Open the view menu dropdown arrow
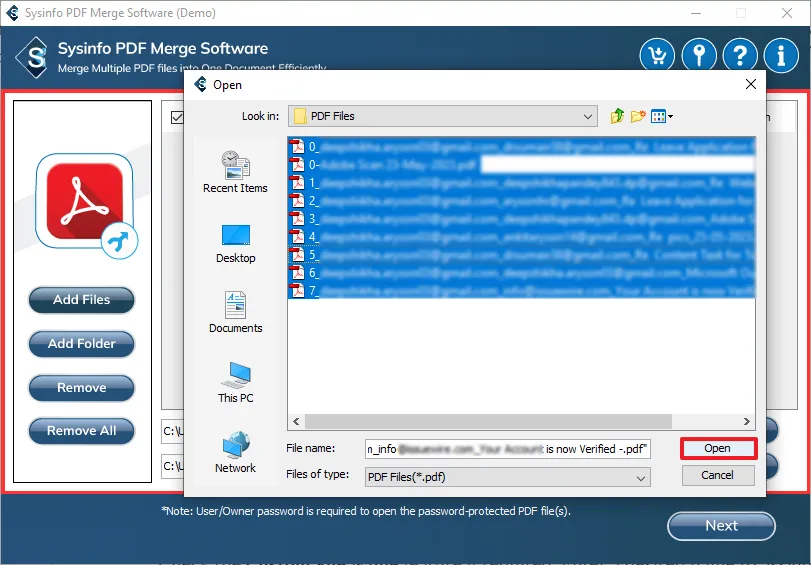The width and height of the screenshot is (811, 565). point(670,117)
